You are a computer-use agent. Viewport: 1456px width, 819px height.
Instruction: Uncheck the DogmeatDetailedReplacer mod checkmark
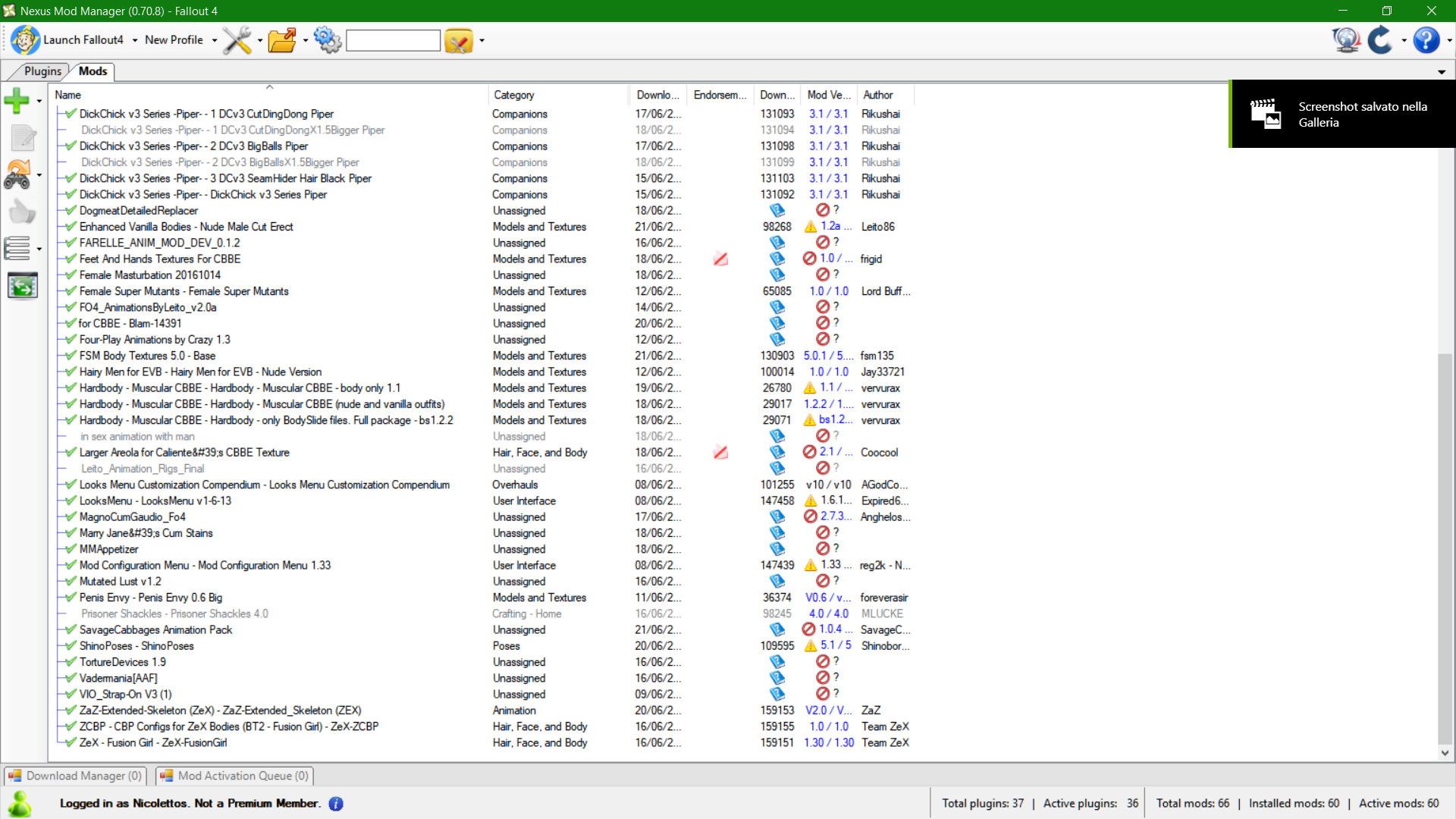coord(71,210)
